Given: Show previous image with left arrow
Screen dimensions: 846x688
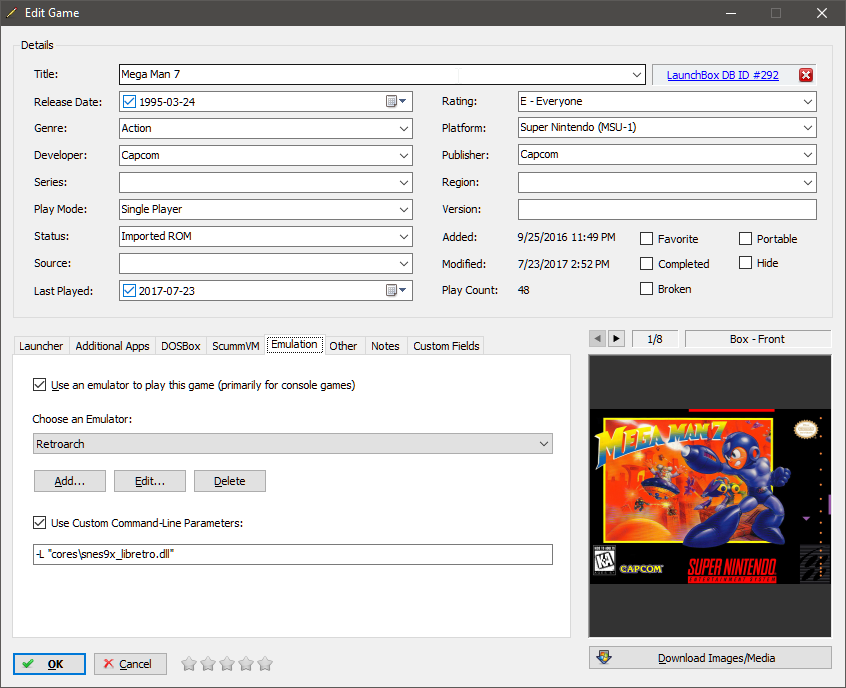Looking at the screenshot, I should (x=597, y=339).
